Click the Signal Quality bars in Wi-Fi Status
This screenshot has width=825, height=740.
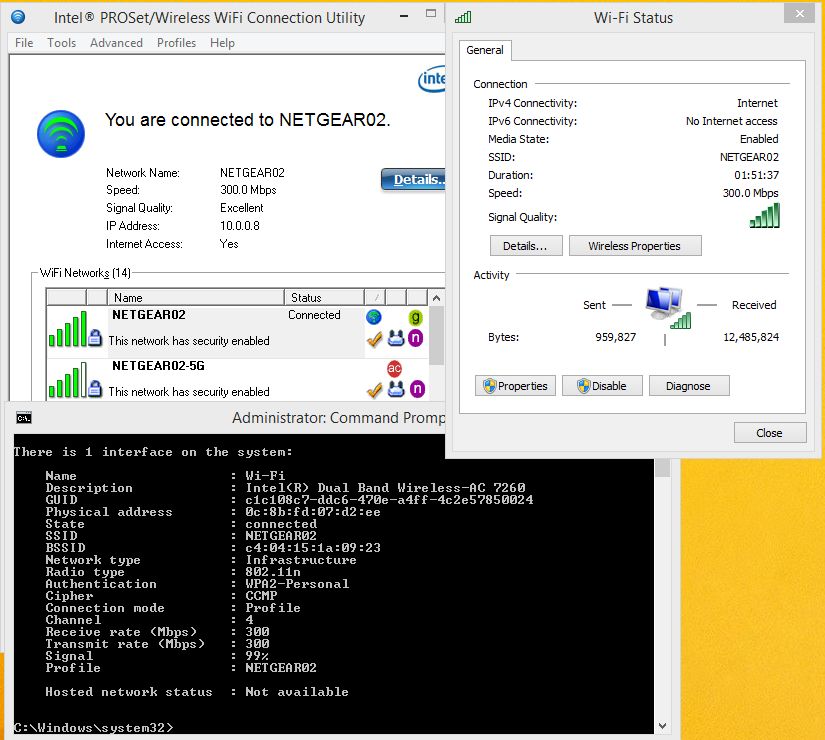coord(764,216)
